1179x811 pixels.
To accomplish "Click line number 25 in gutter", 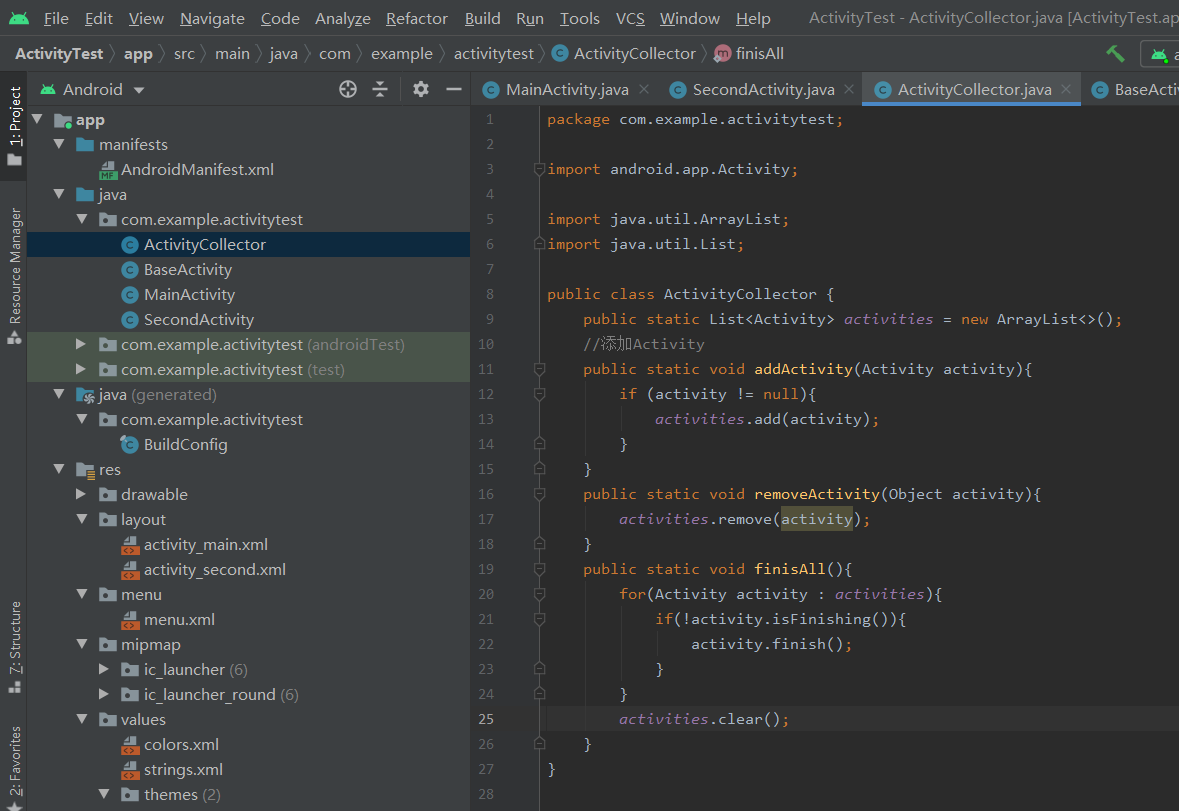I will pyautogui.click(x=486, y=719).
